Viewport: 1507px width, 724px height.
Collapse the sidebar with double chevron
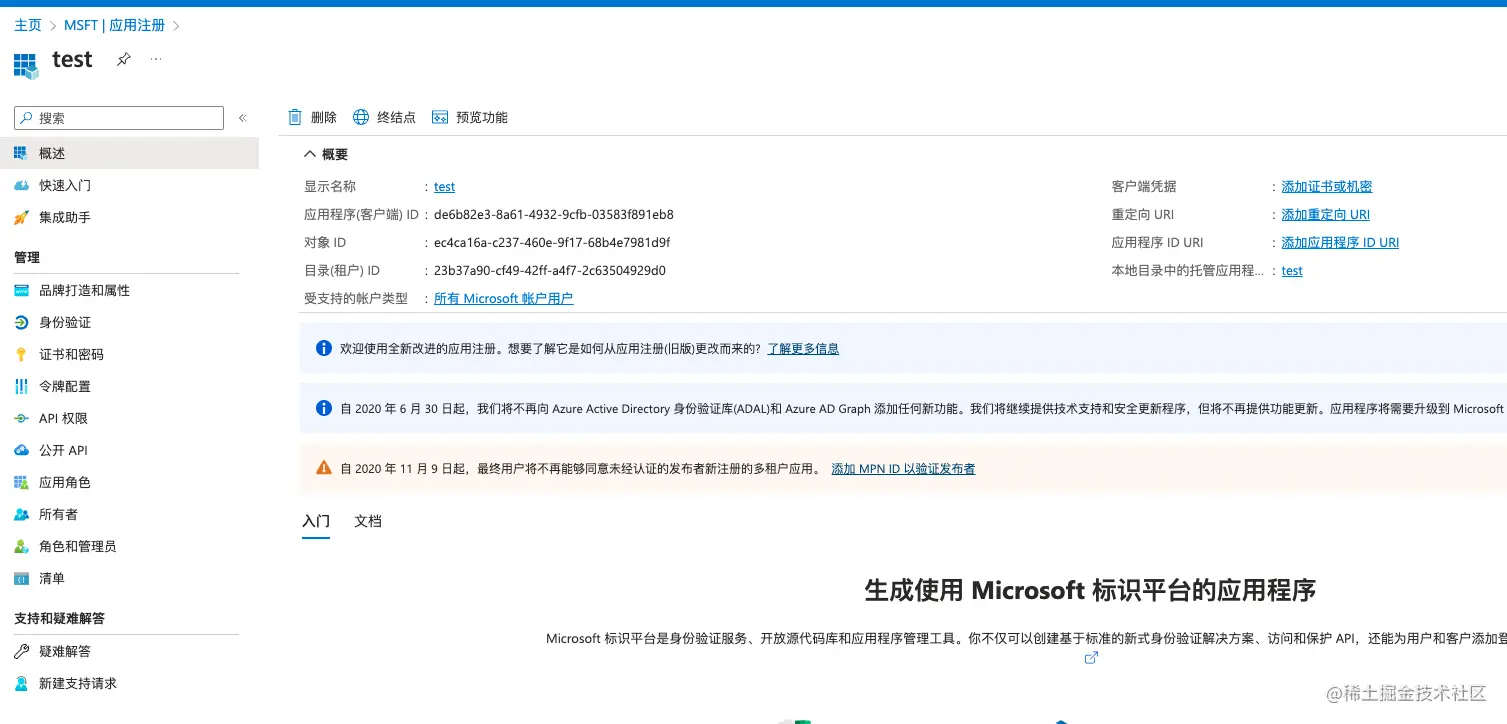point(242,118)
